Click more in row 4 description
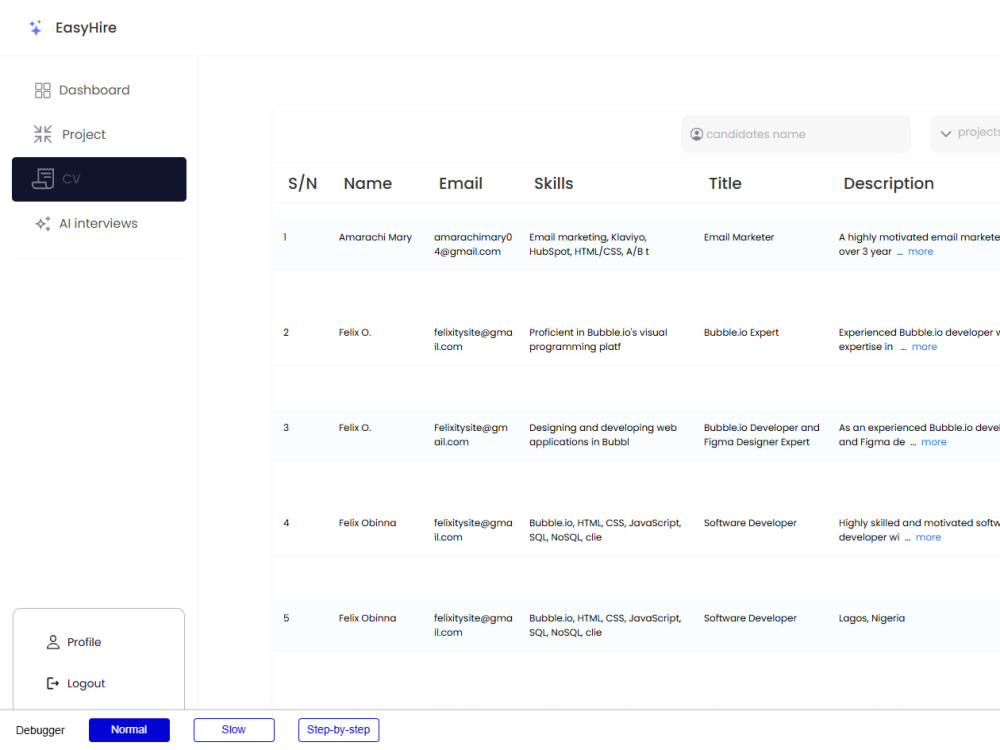 click(928, 538)
